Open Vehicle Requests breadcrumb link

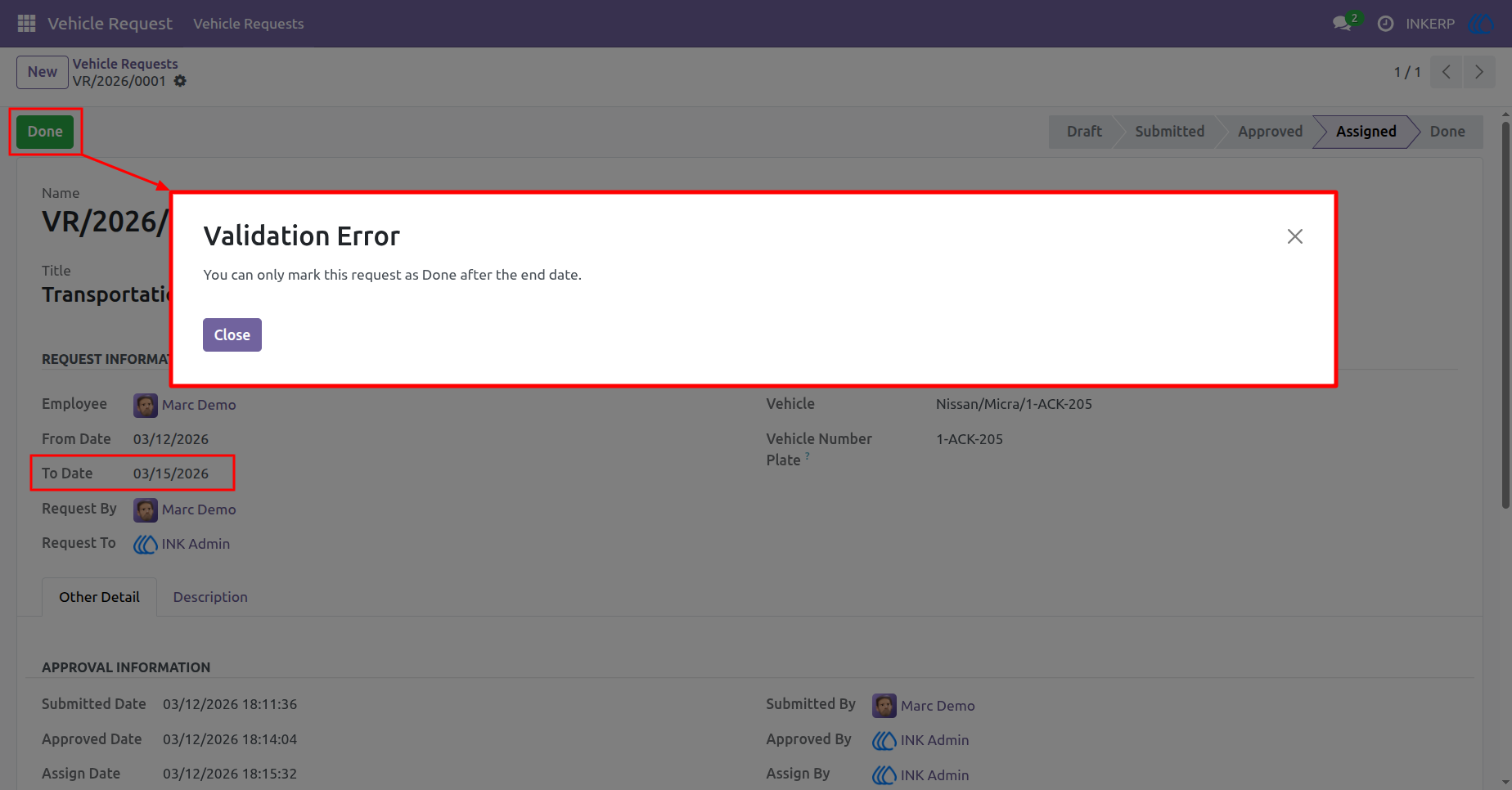tap(125, 64)
